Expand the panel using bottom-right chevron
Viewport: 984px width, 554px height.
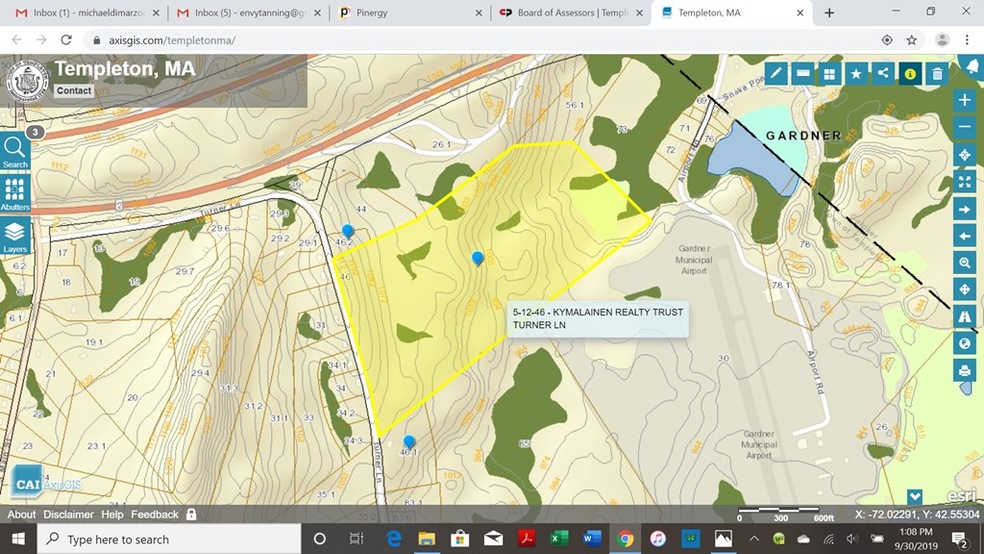point(915,497)
